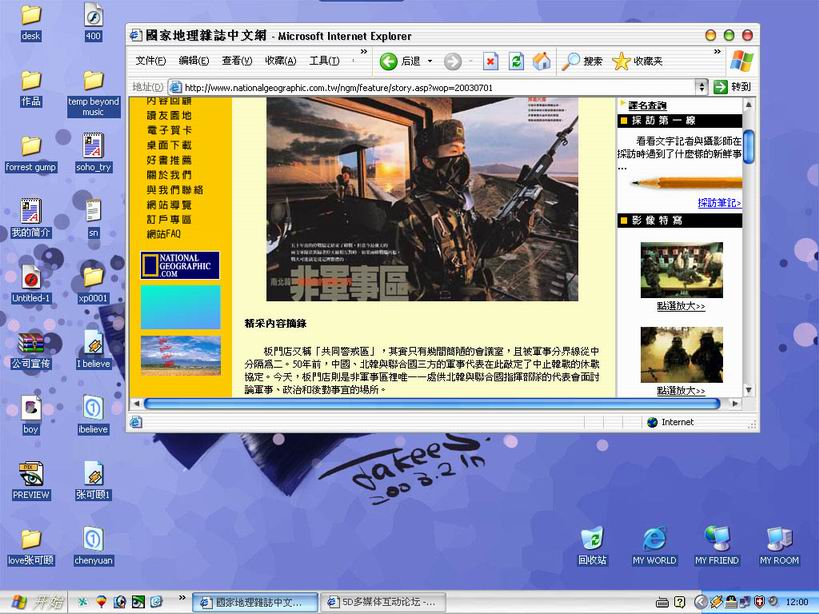
Task: Open the 查看(V) menu
Action: click(x=237, y=61)
